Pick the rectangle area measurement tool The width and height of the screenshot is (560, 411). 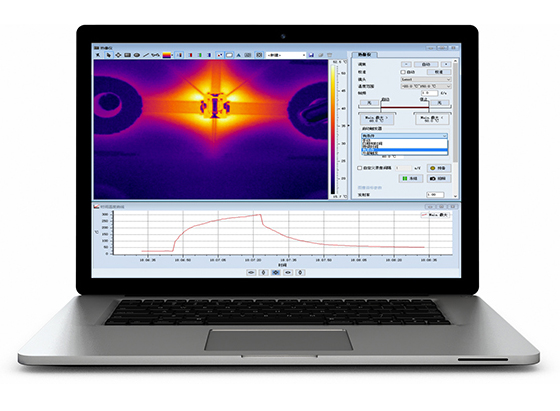(128, 55)
